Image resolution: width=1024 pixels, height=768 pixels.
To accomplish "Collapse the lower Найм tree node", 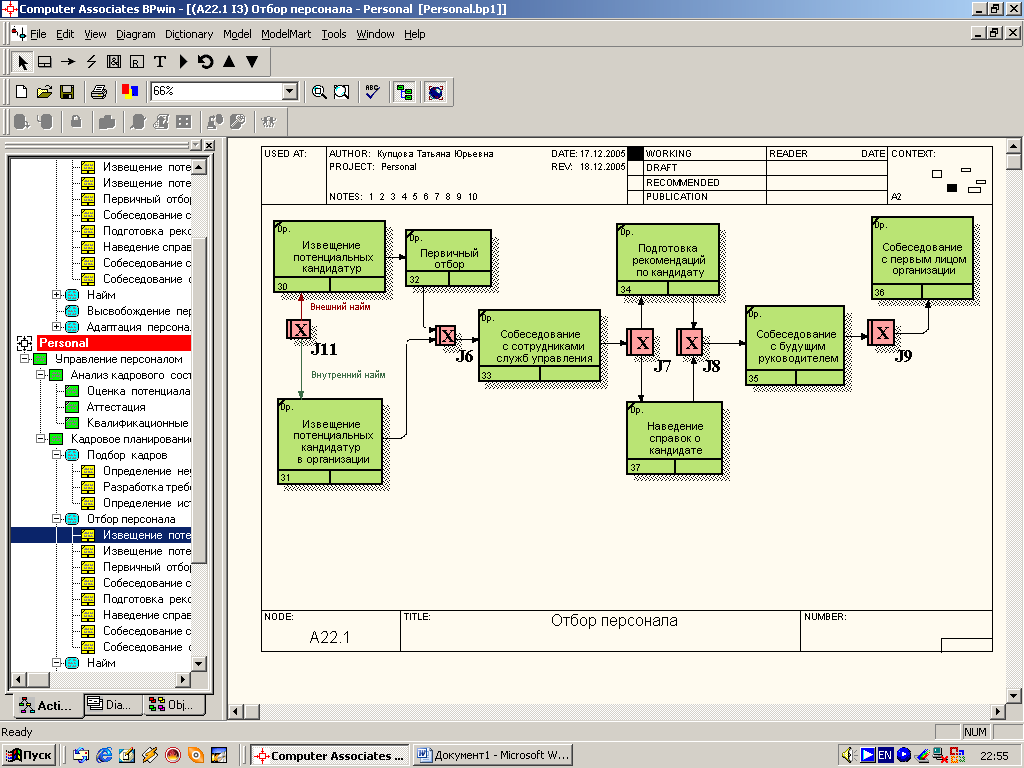I will tap(57, 663).
